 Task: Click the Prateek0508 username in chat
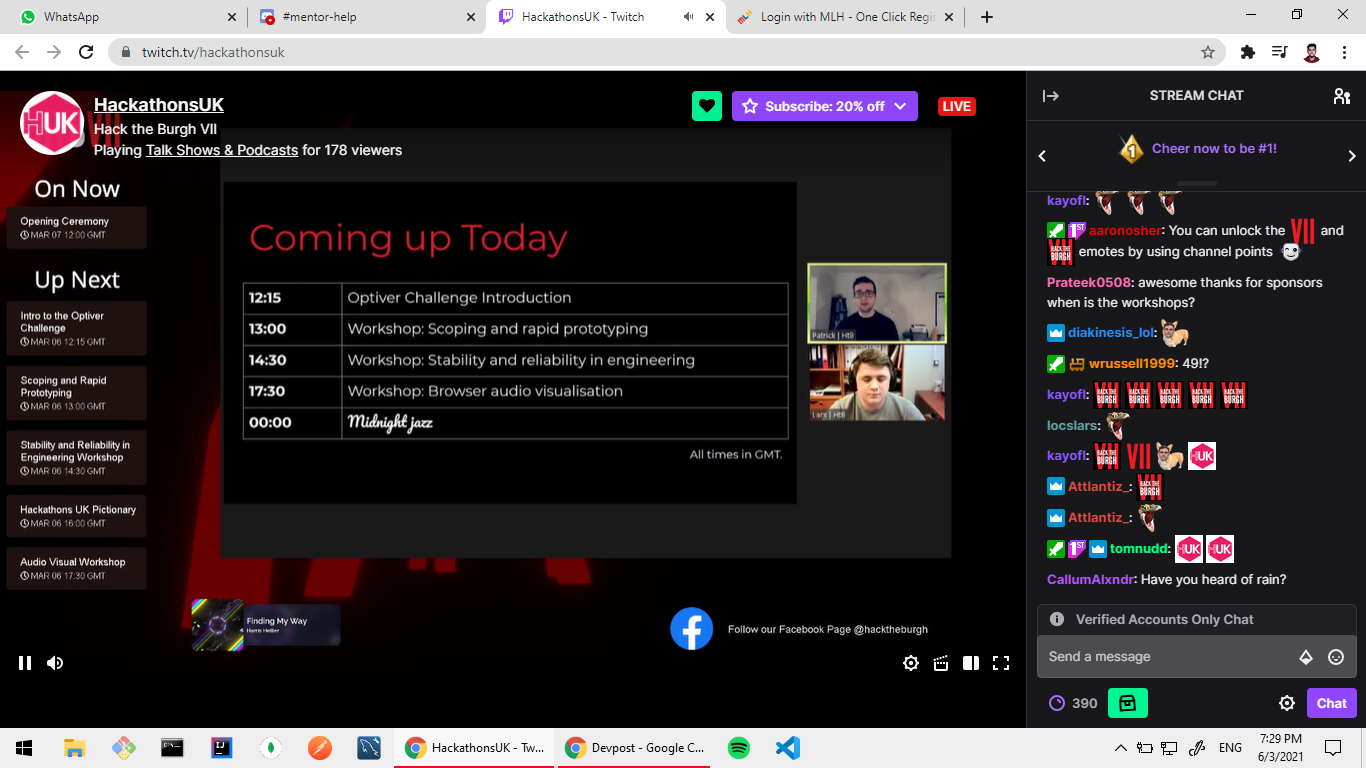tap(1090, 283)
